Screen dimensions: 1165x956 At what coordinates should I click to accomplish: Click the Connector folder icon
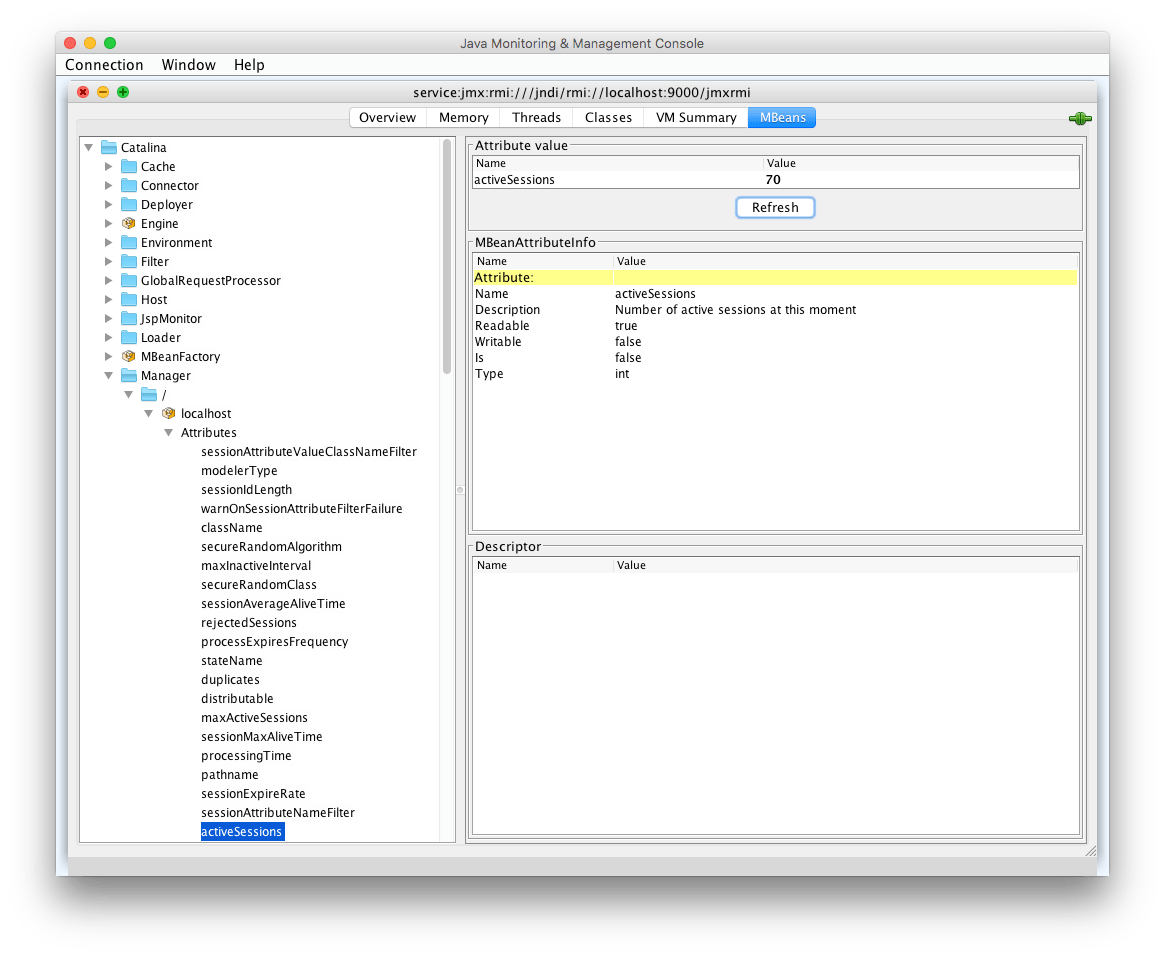[x=129, y=185]
